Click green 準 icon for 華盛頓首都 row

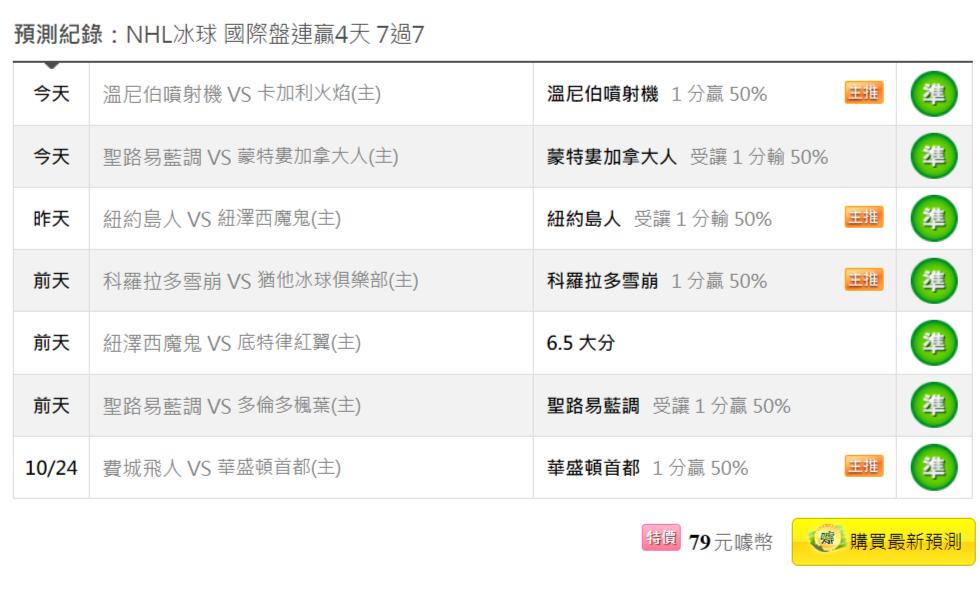934,467
